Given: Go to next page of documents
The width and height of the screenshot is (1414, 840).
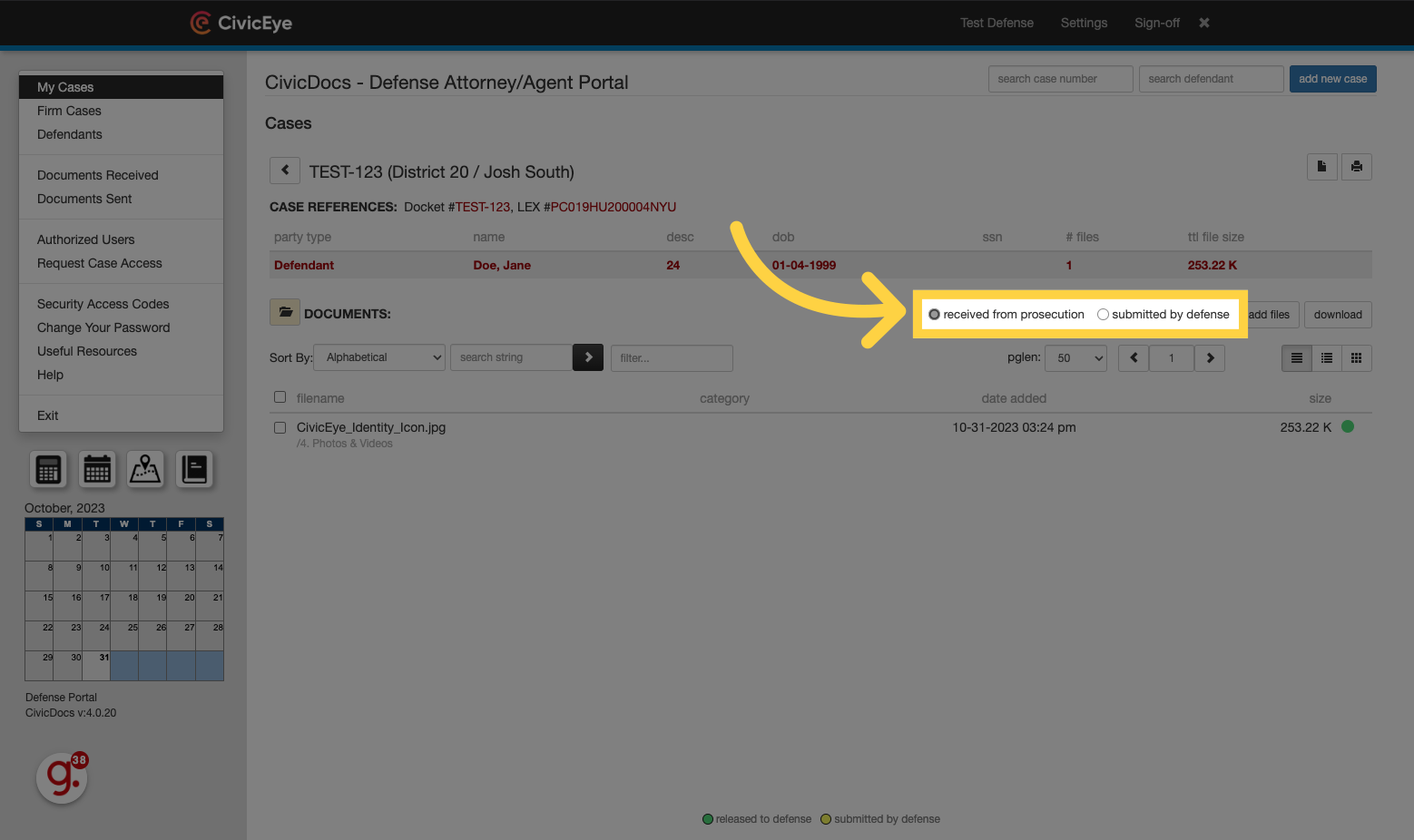Looking at the screenshot, I should (1210, 358).
